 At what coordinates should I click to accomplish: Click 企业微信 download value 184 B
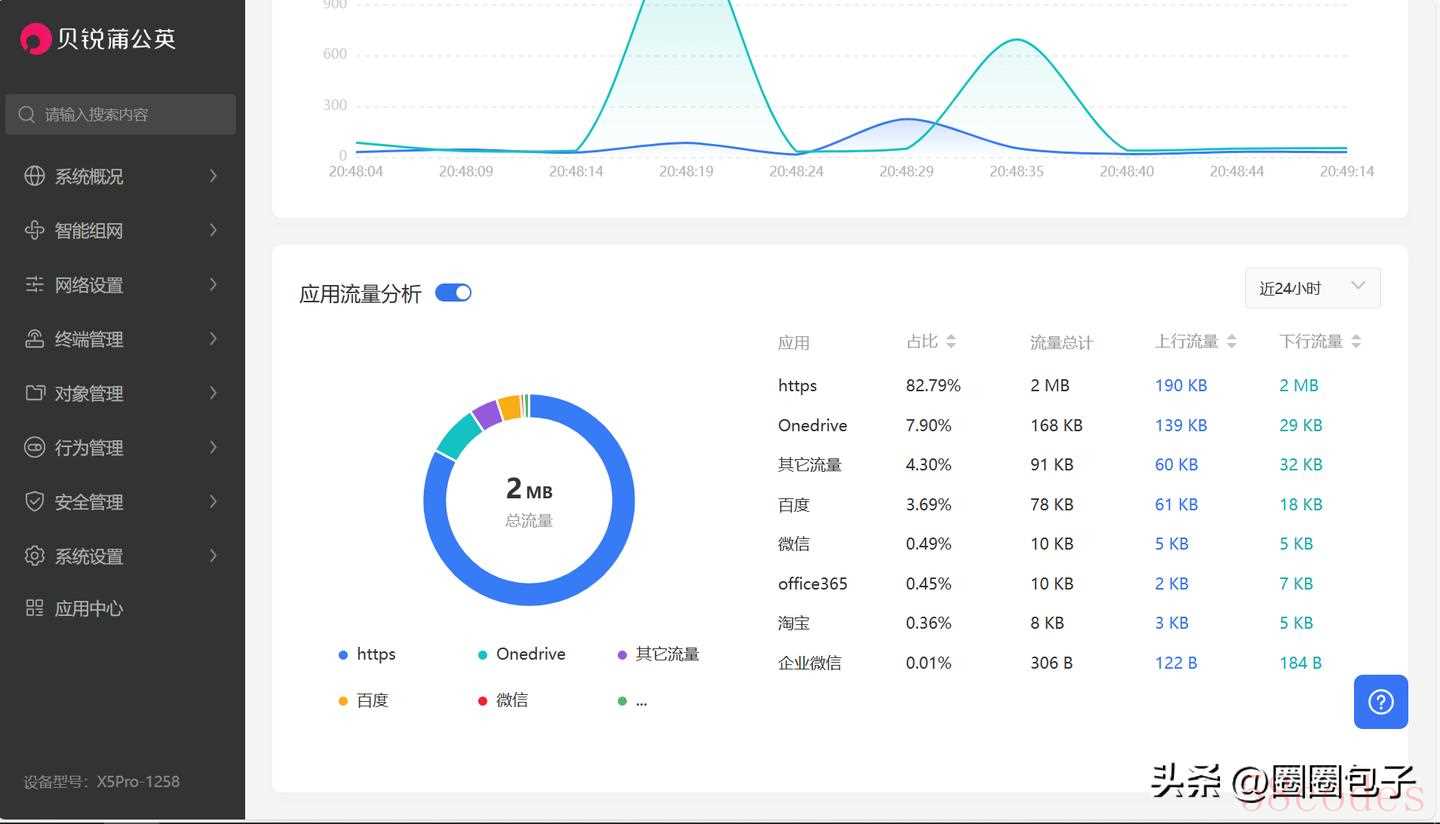(x=1300, y=662)
